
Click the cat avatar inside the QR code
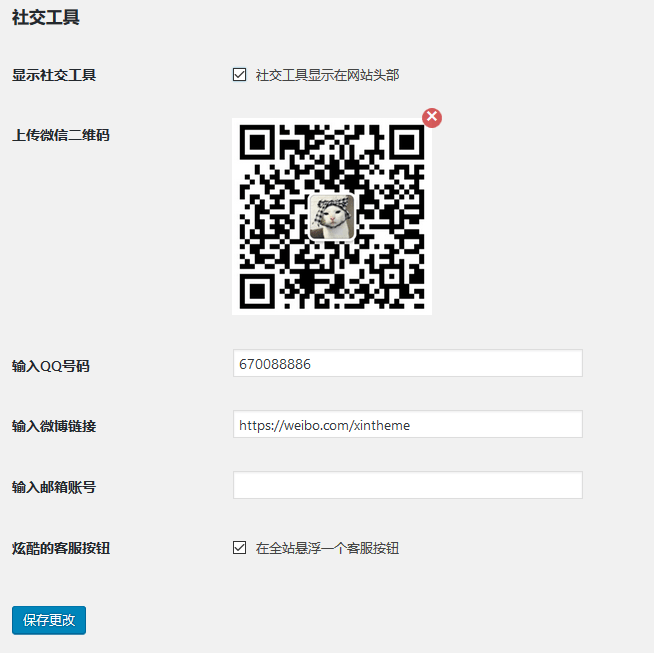(332, 217)
